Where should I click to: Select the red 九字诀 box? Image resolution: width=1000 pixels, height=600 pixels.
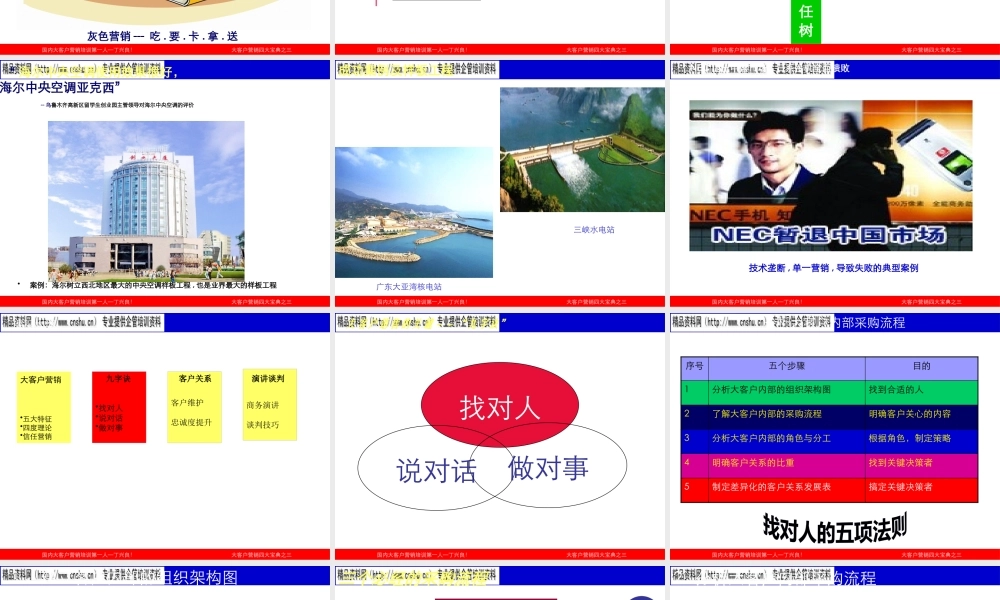click(119, 407)
